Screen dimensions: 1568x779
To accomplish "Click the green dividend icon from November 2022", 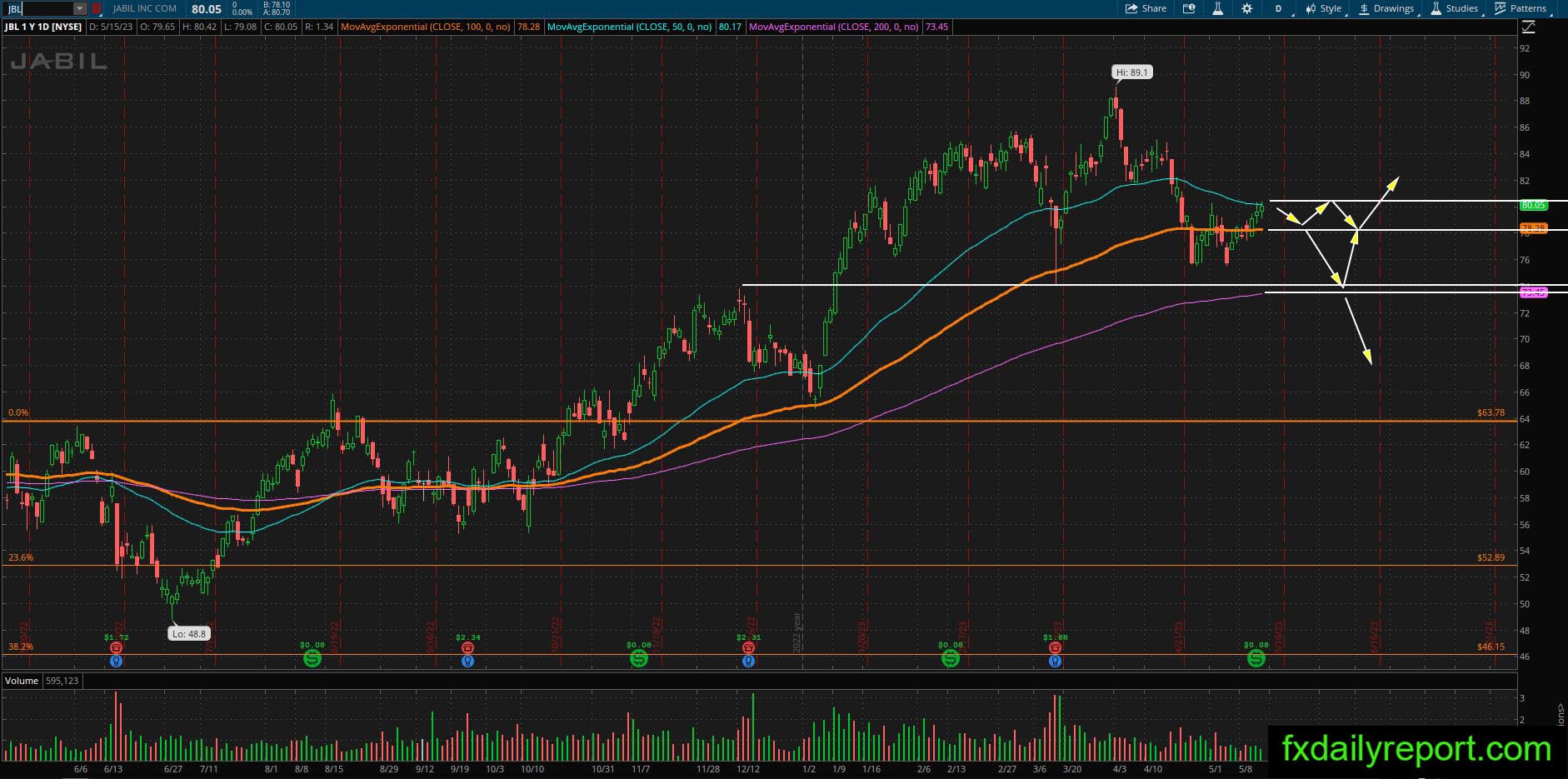I will click(639, 659).
